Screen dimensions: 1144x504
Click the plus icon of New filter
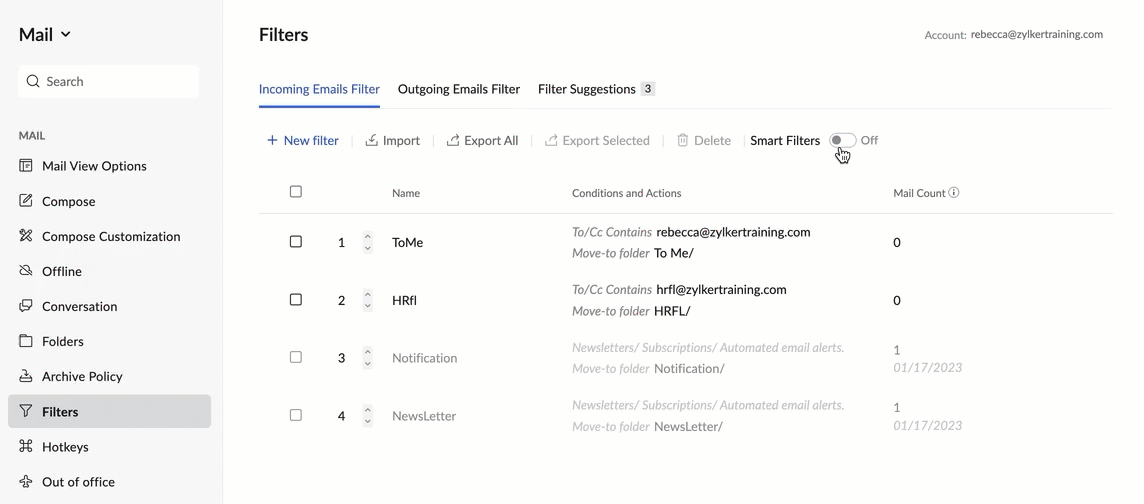pos(272,140)
